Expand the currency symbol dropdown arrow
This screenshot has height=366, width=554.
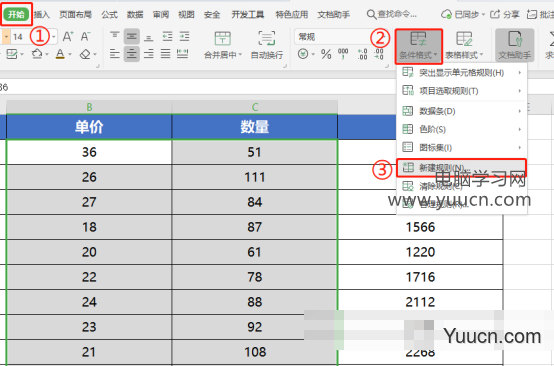313,54
